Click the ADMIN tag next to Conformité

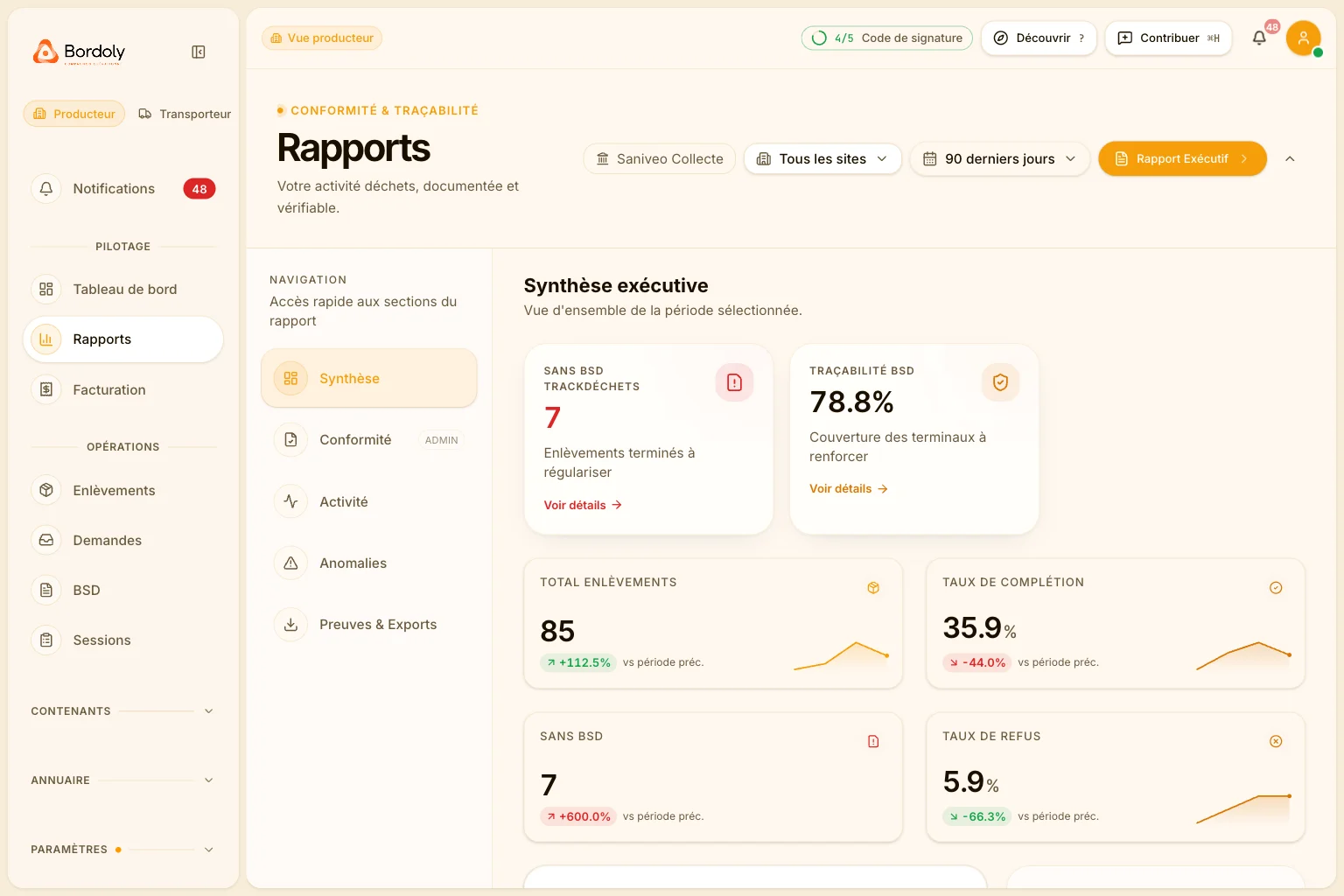442,440
